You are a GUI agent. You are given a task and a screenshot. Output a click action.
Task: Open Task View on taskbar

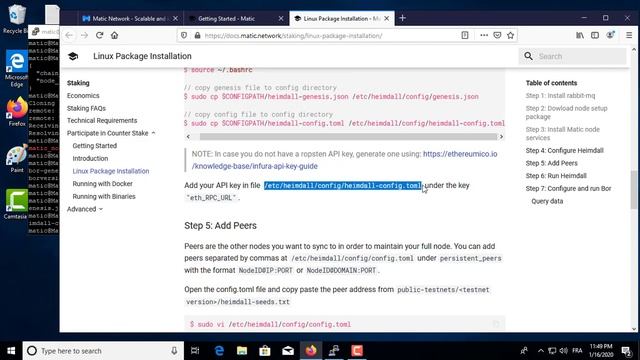[195, 351]
